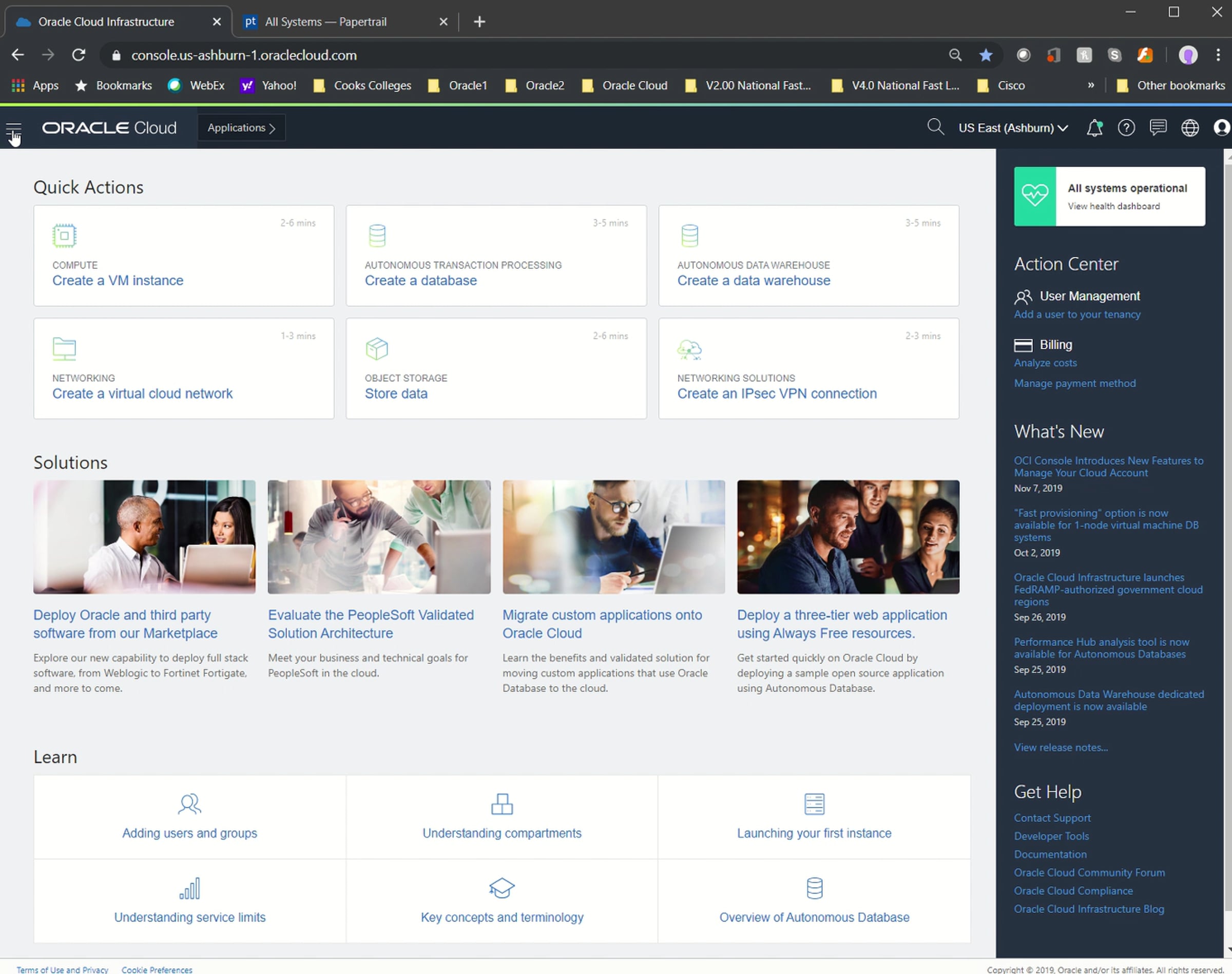Open the Oracle2 bookmarks folder
The width and height of the screenshot is (1232, 974).
pyautogui.click(x=534, y=86)
